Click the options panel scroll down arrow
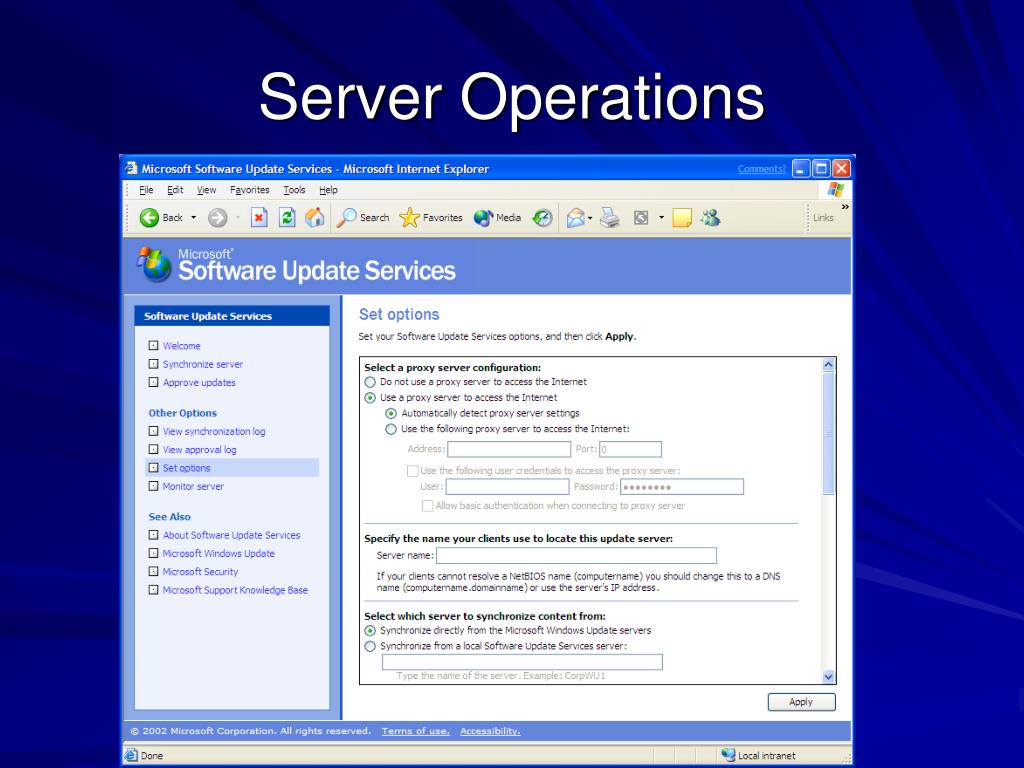Viewport: 1024px width, 768px height. 828,677
